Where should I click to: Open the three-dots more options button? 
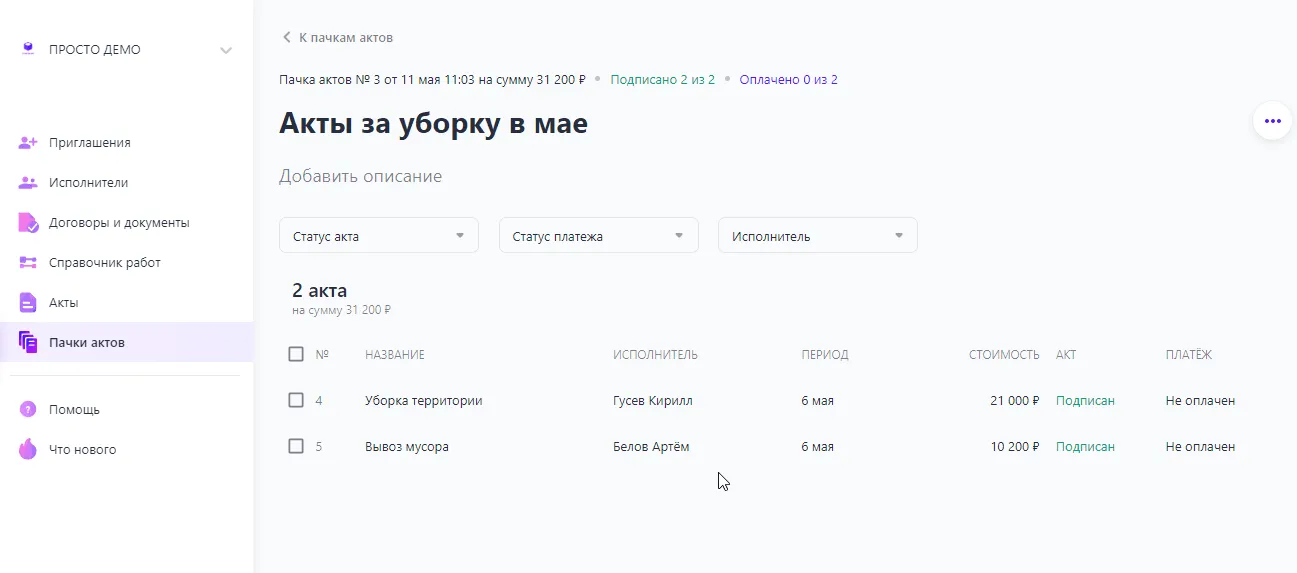click(1272, 121)
